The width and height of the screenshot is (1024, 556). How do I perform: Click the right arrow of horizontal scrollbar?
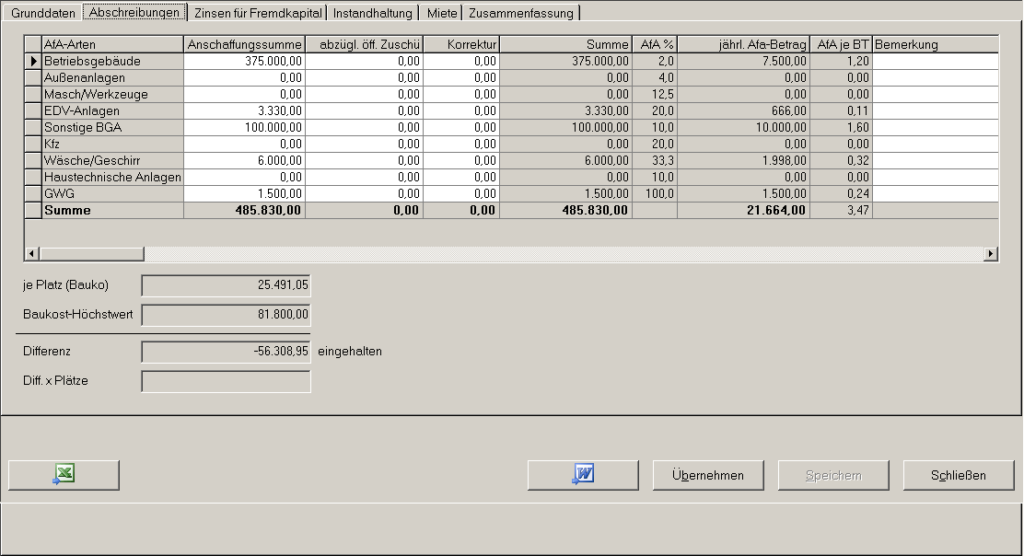pos(991,254)
